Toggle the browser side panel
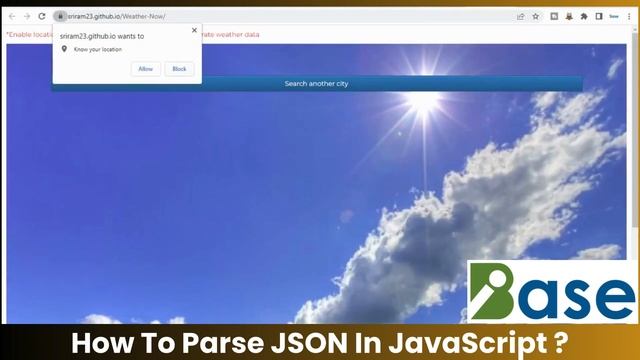The height and width of the screenshot is (360, 640). pos(599,16)
